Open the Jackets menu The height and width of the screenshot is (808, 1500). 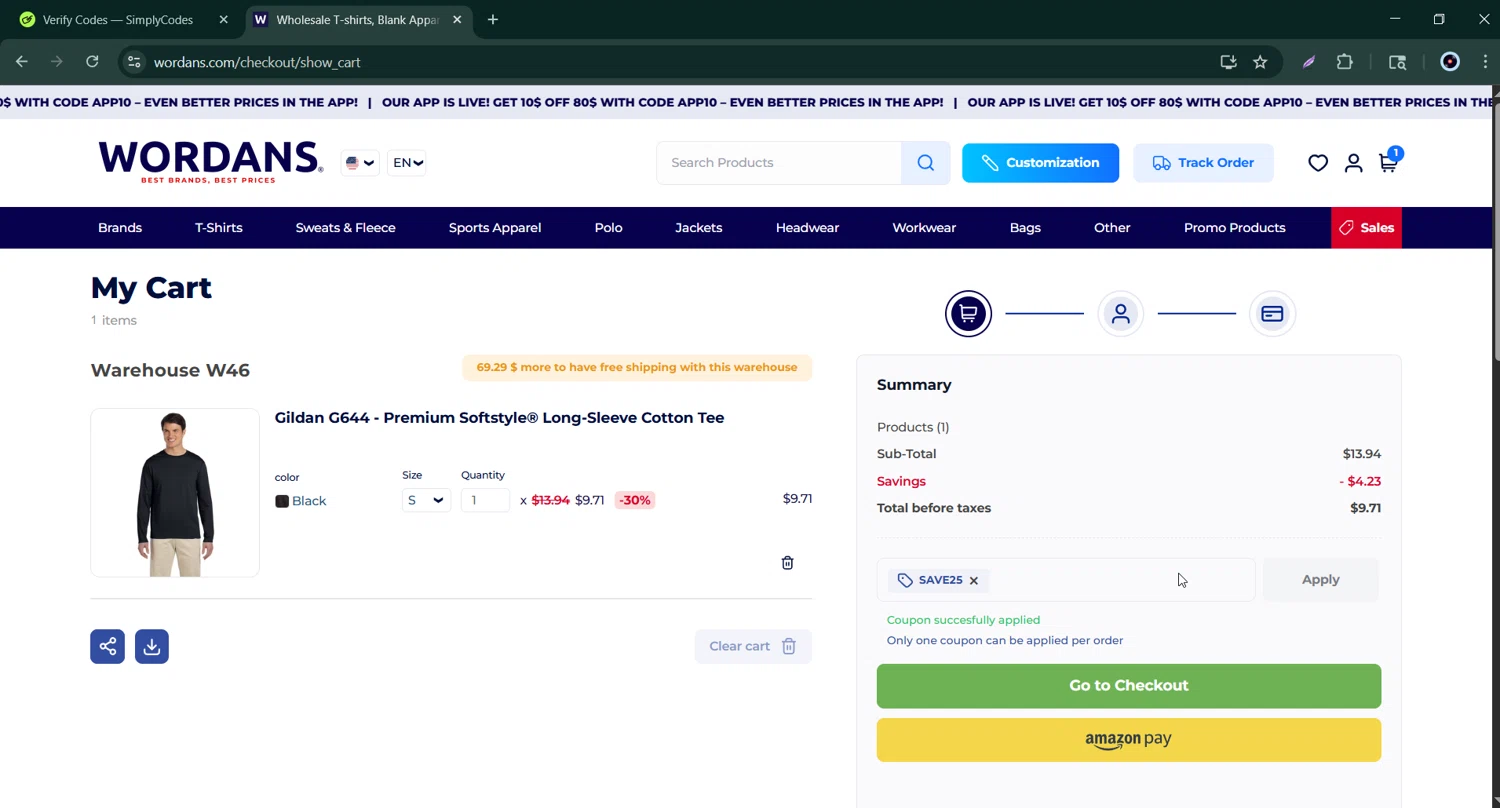tap(698, 228)
